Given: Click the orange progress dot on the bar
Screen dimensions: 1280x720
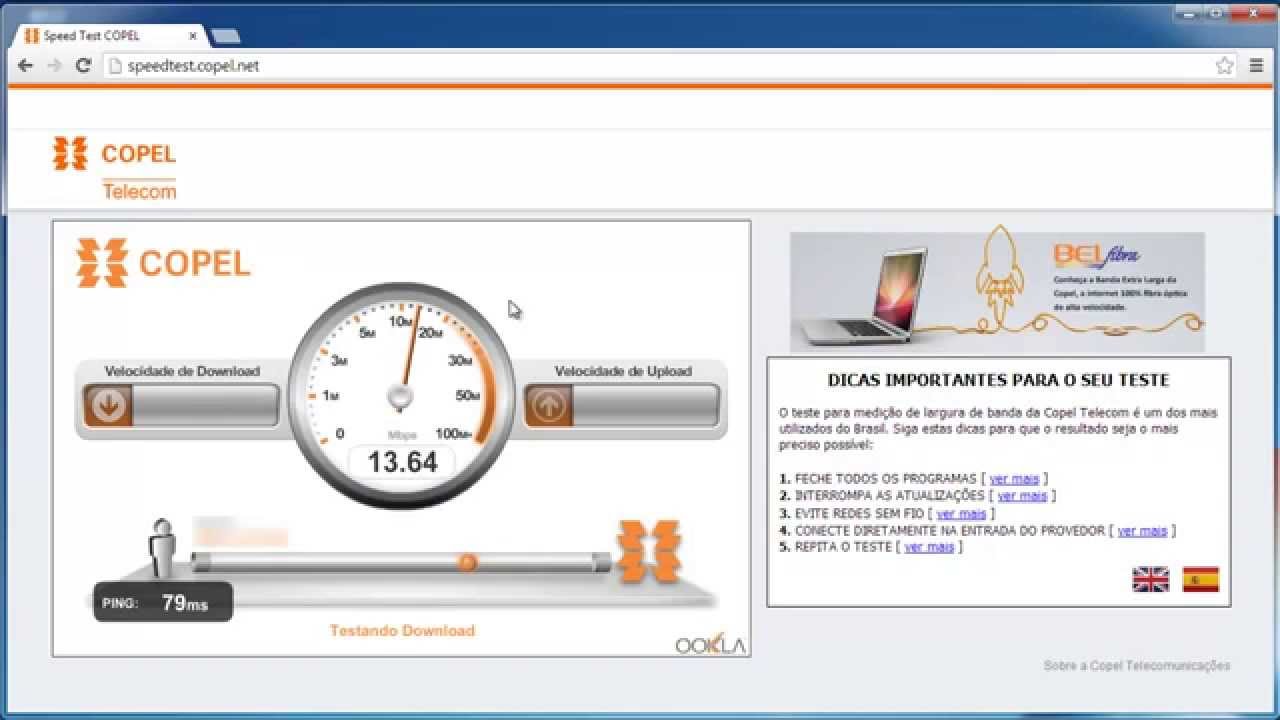Looking at the screenshot, I should (466, 562).
